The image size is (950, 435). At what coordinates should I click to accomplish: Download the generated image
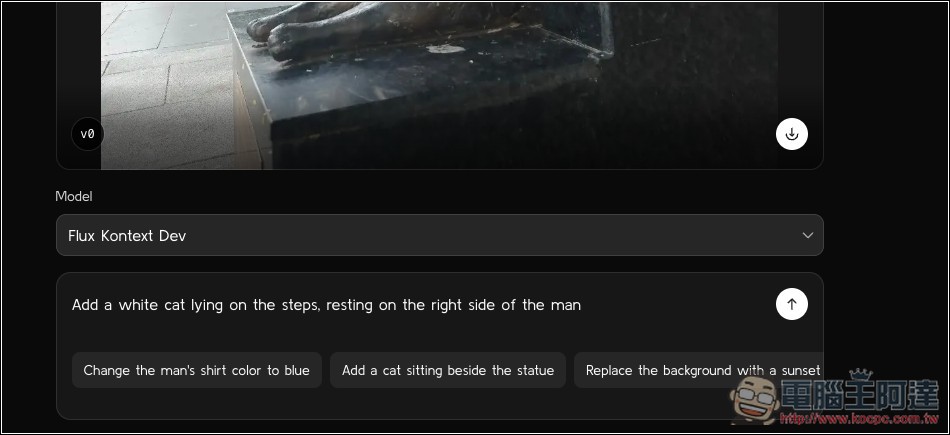[x=792, y=134]
